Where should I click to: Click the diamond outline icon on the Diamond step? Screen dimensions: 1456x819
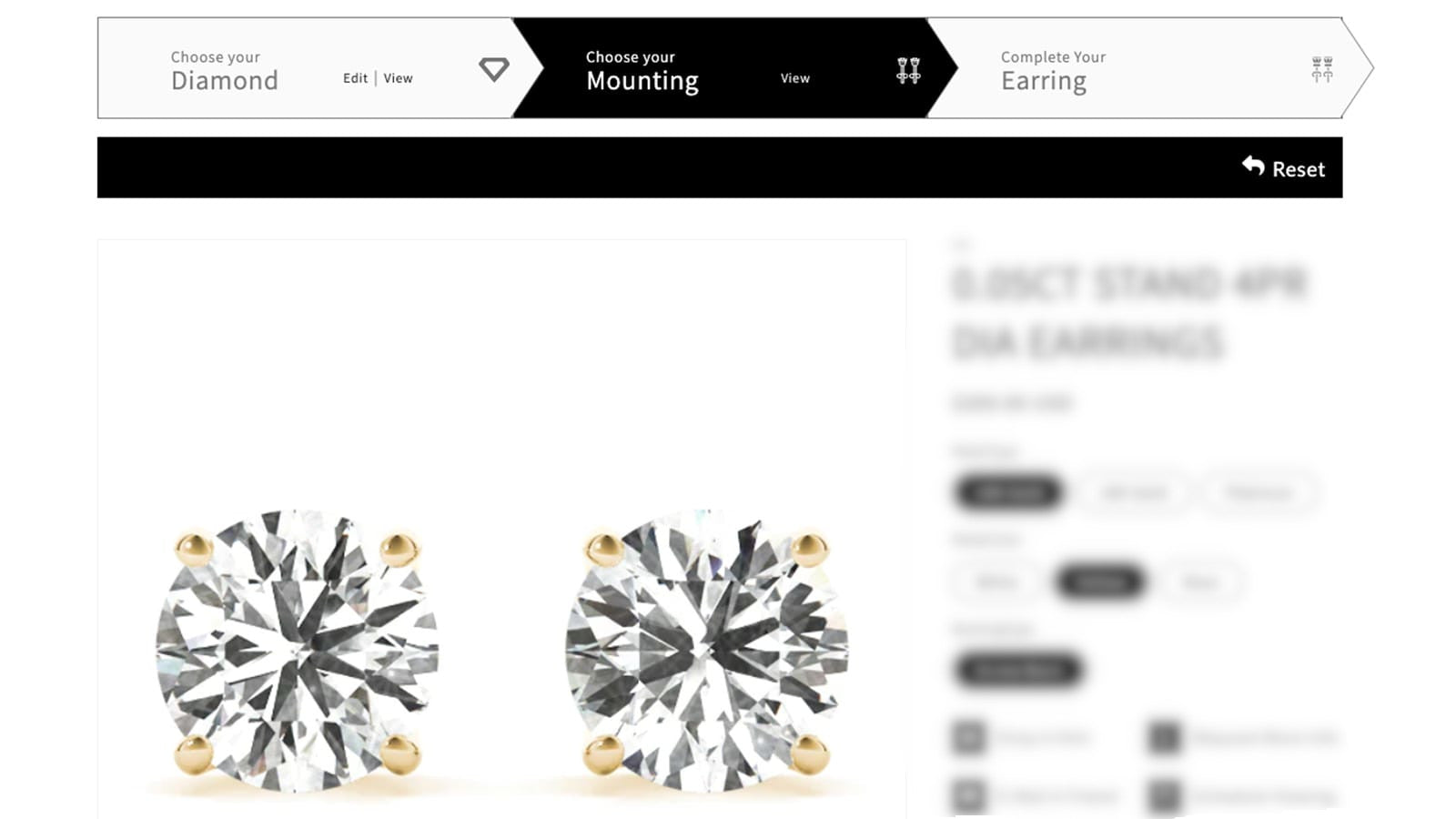(x=493, y=69)
